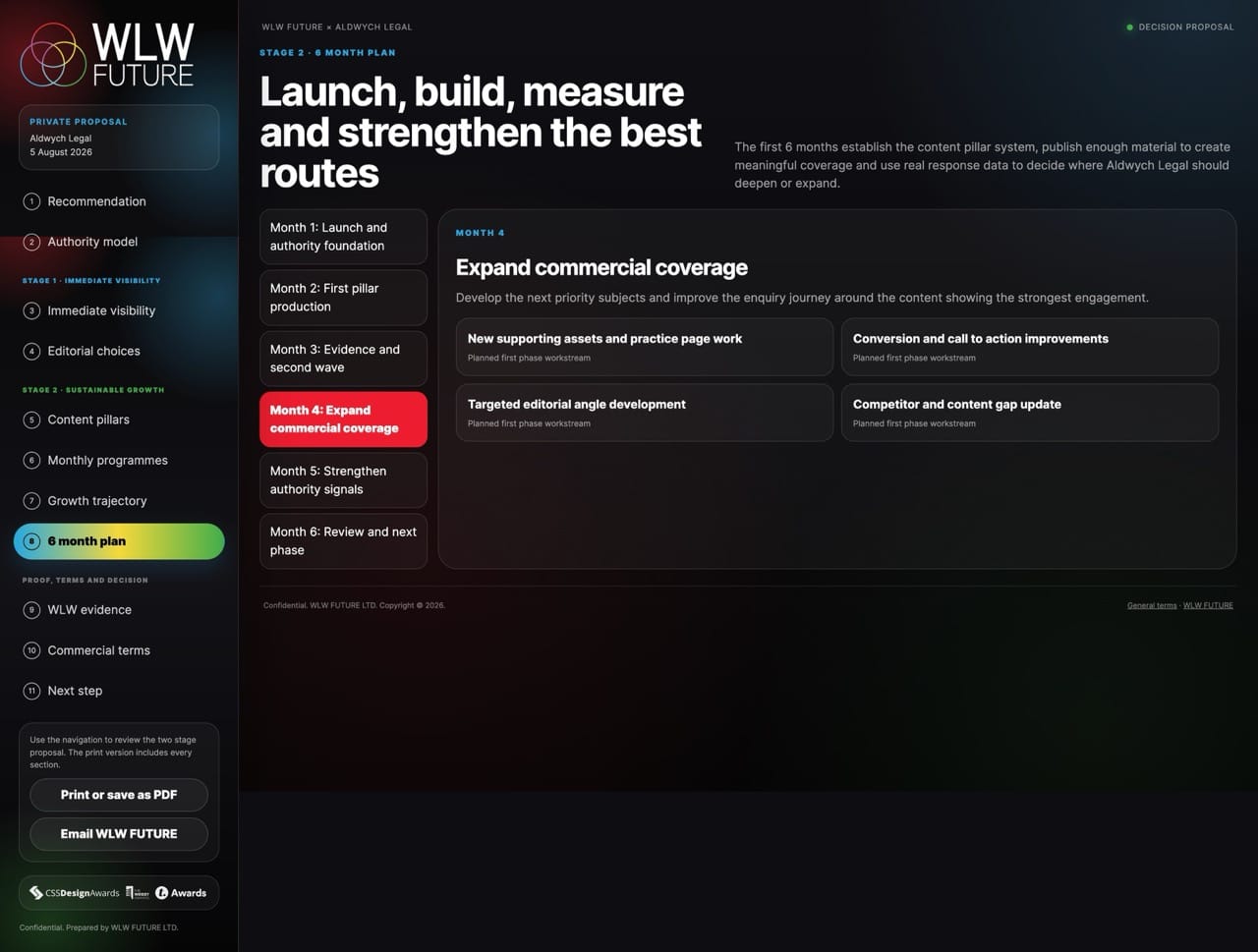The height and width of the screenshot is (952, 1258).
Task: Click the 'Develop the next priority subjects' description
Action: coord(802,298)
